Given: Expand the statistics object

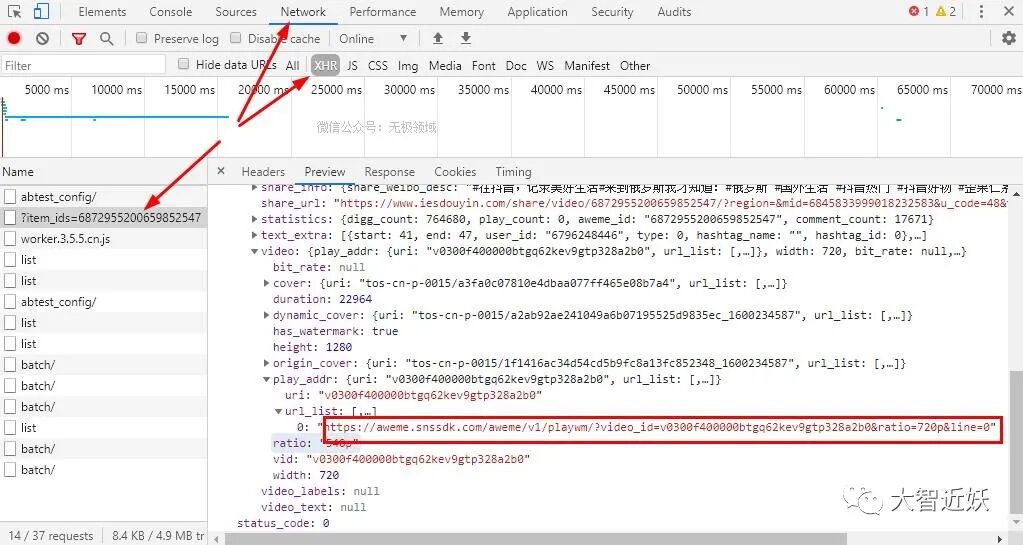Looking at the screenshot, I should 254,219.
